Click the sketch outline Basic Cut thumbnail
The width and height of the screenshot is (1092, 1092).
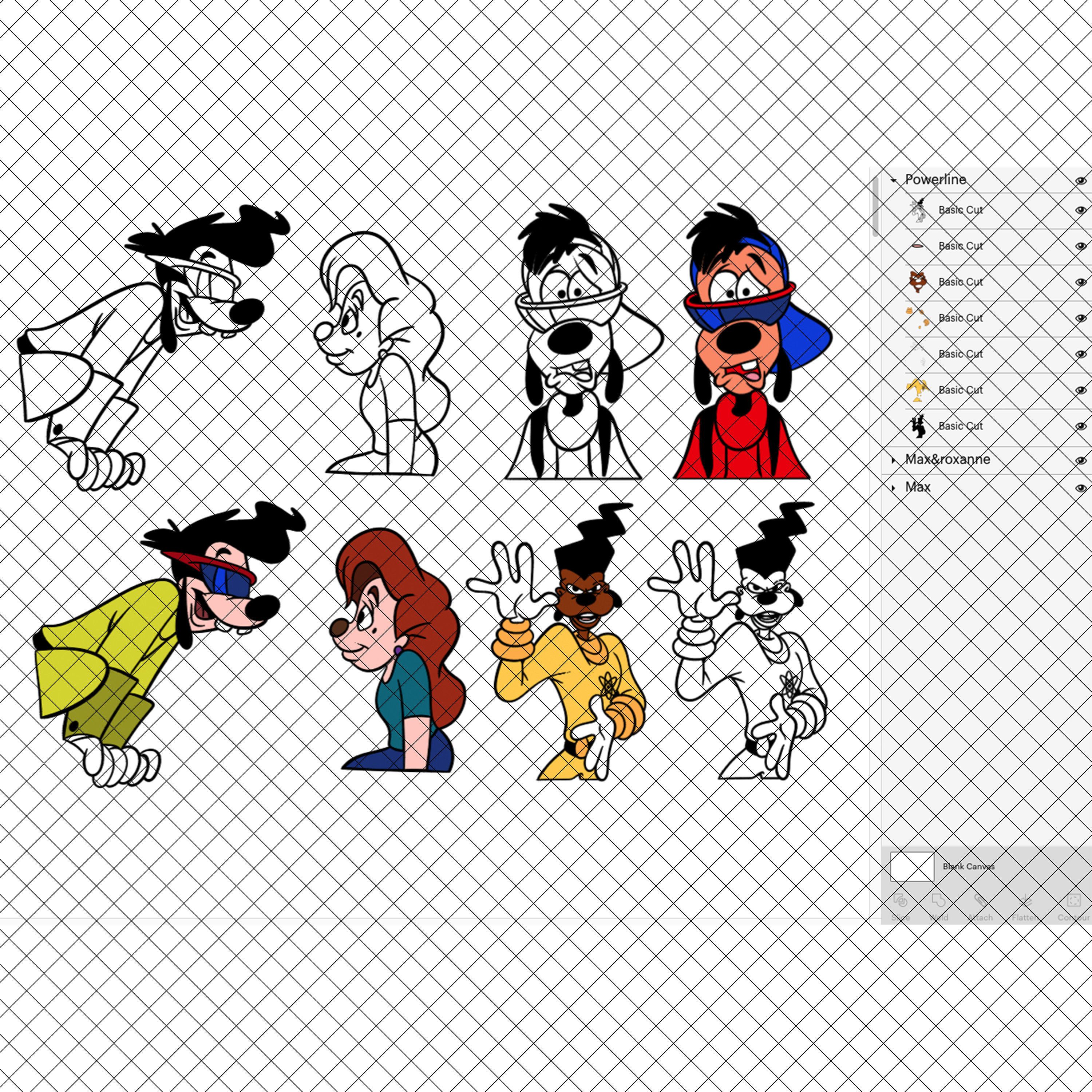[919, 210]
